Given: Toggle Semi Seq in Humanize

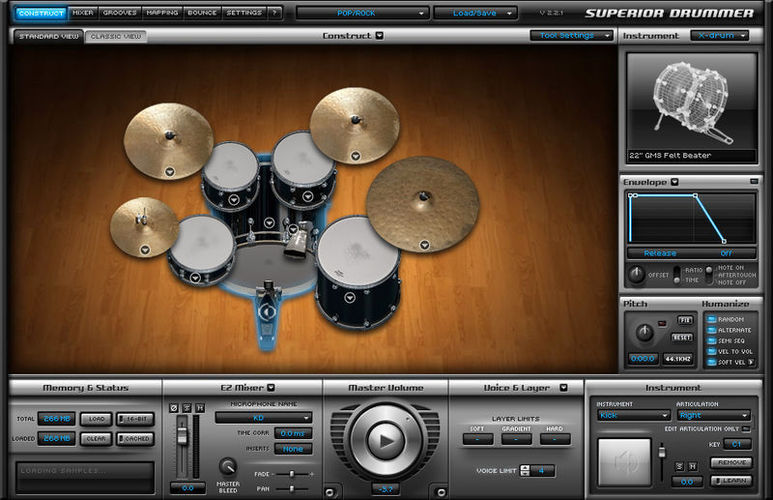Looking at the screenshot, I should coord(711,341).
